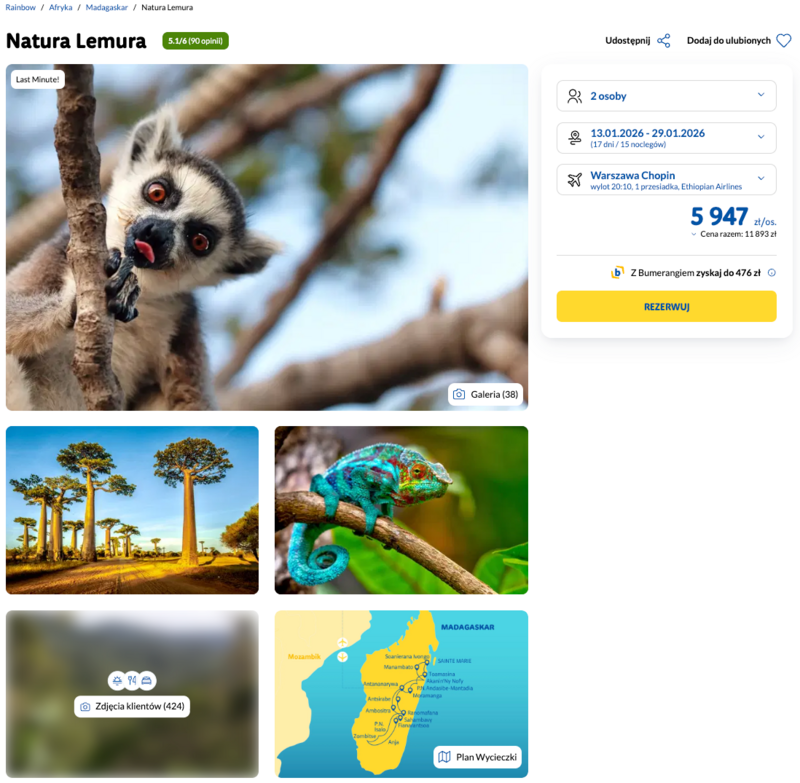Open Madagaskar breadcrumb link
800x783 pixels.
[106, 8]
